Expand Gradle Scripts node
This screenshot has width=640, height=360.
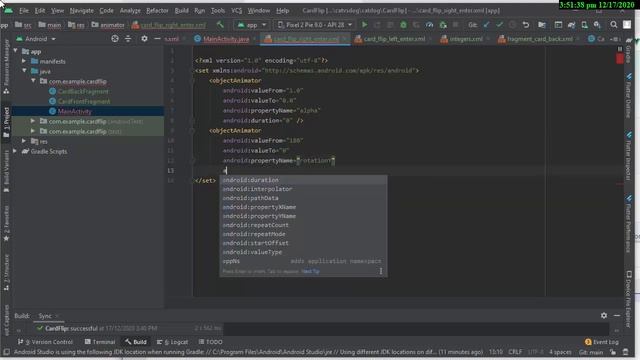click(15, 151)
